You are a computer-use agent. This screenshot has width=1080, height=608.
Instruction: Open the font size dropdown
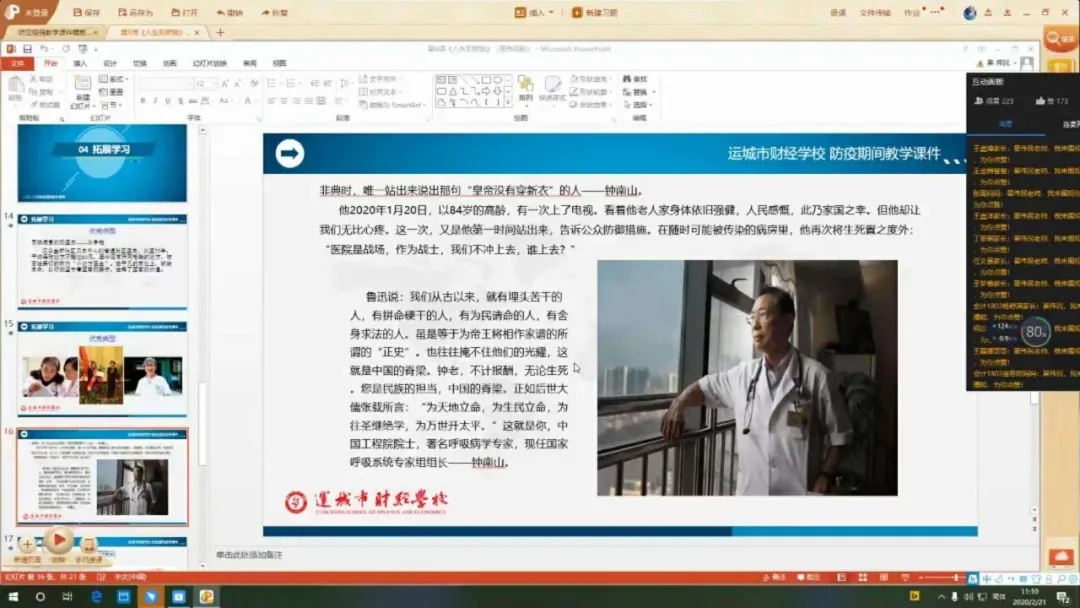213,84
